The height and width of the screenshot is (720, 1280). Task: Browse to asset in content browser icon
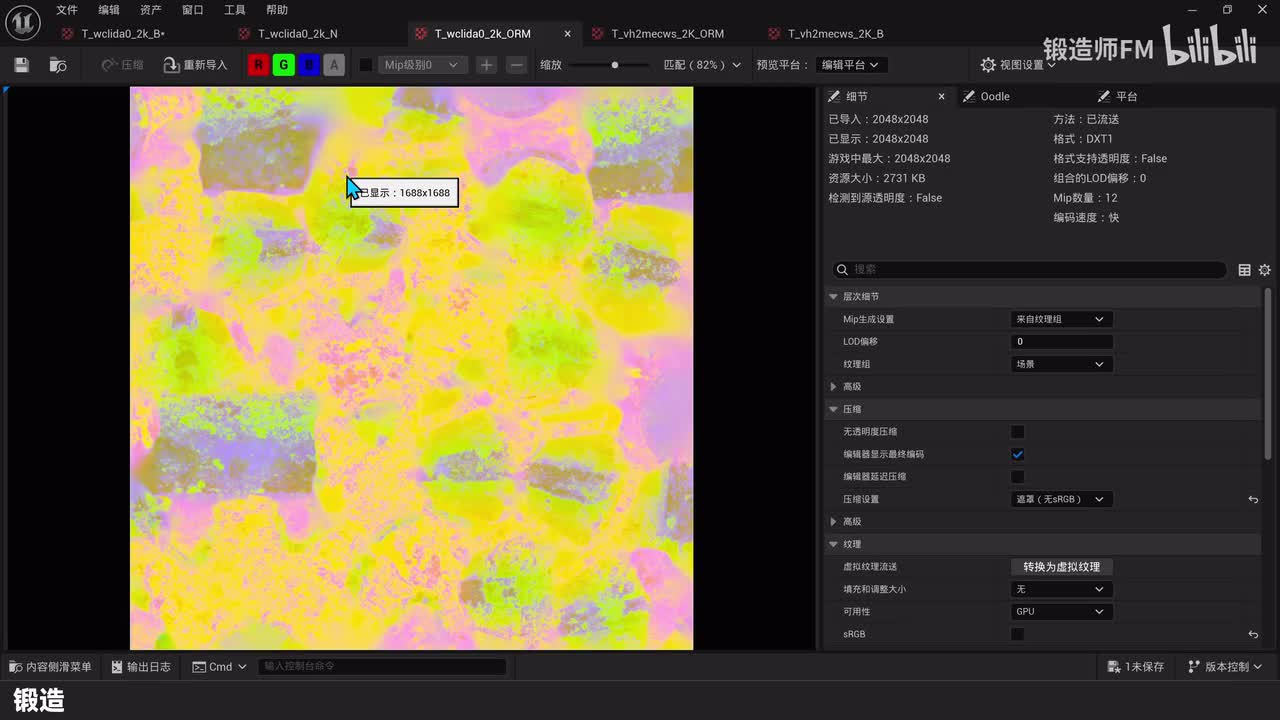(x=58, y=65)
